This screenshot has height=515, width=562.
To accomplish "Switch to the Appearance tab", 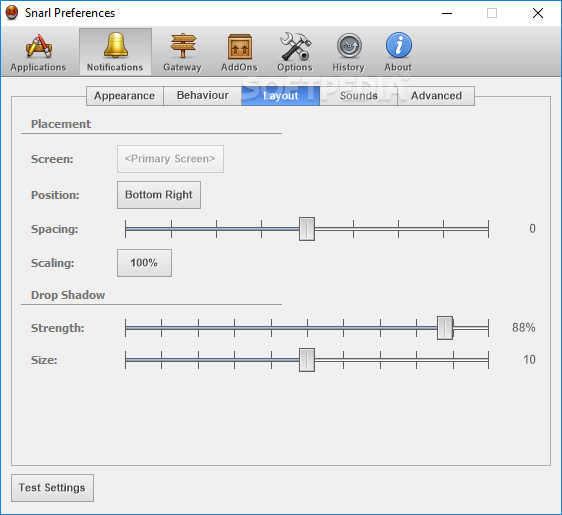I will 125,96.
